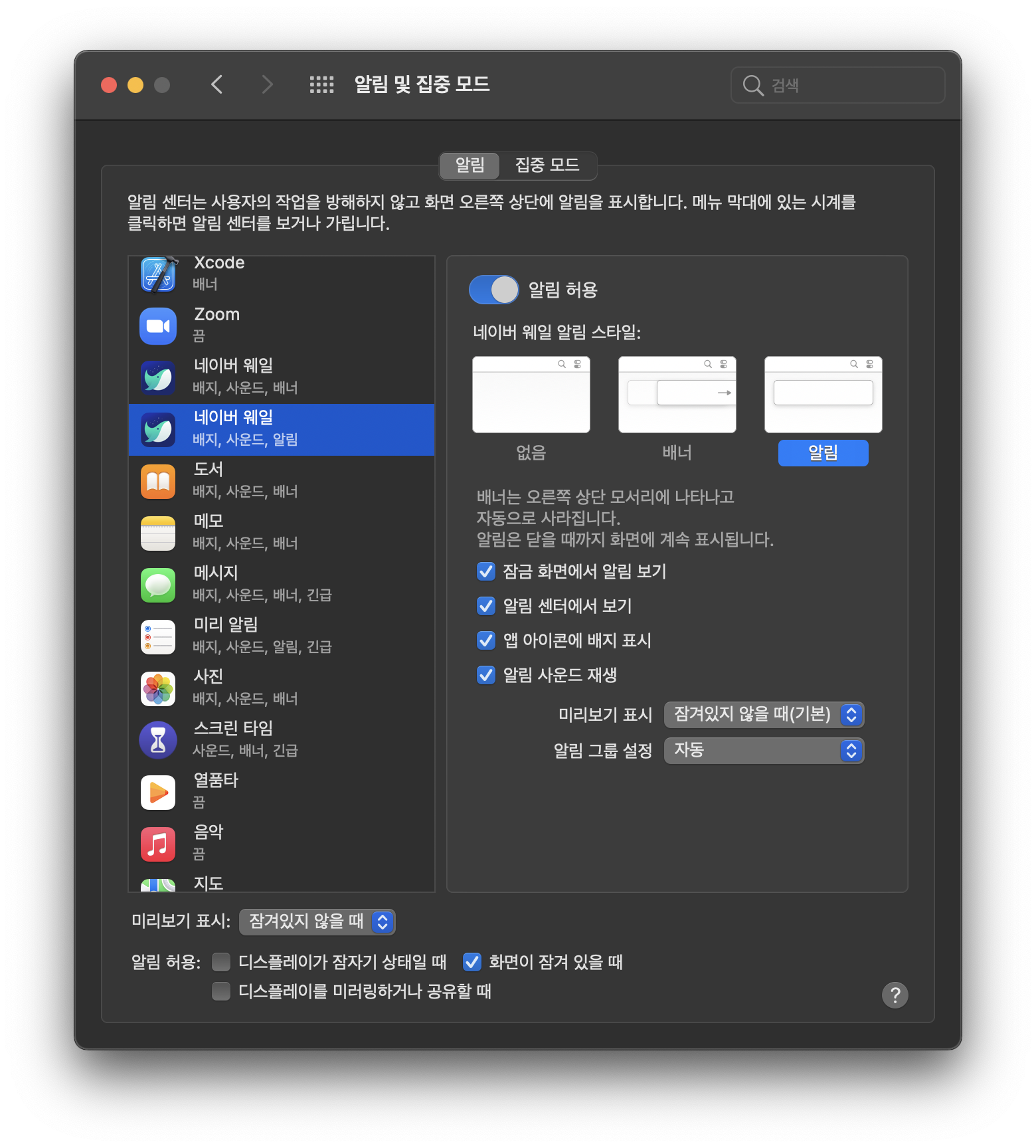This screenshot has height=1148, width=1036.
Task: Uncheck 앱 아이콘에 배지 표시
Action: click(x=486, y=640)
